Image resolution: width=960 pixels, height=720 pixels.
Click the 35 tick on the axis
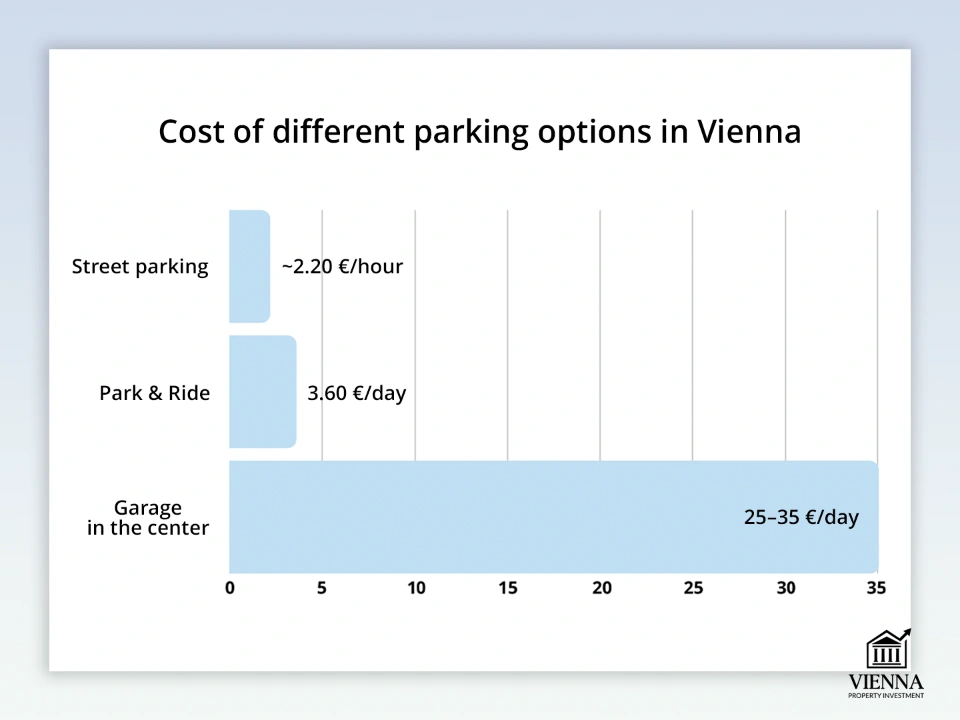(876, 588)
